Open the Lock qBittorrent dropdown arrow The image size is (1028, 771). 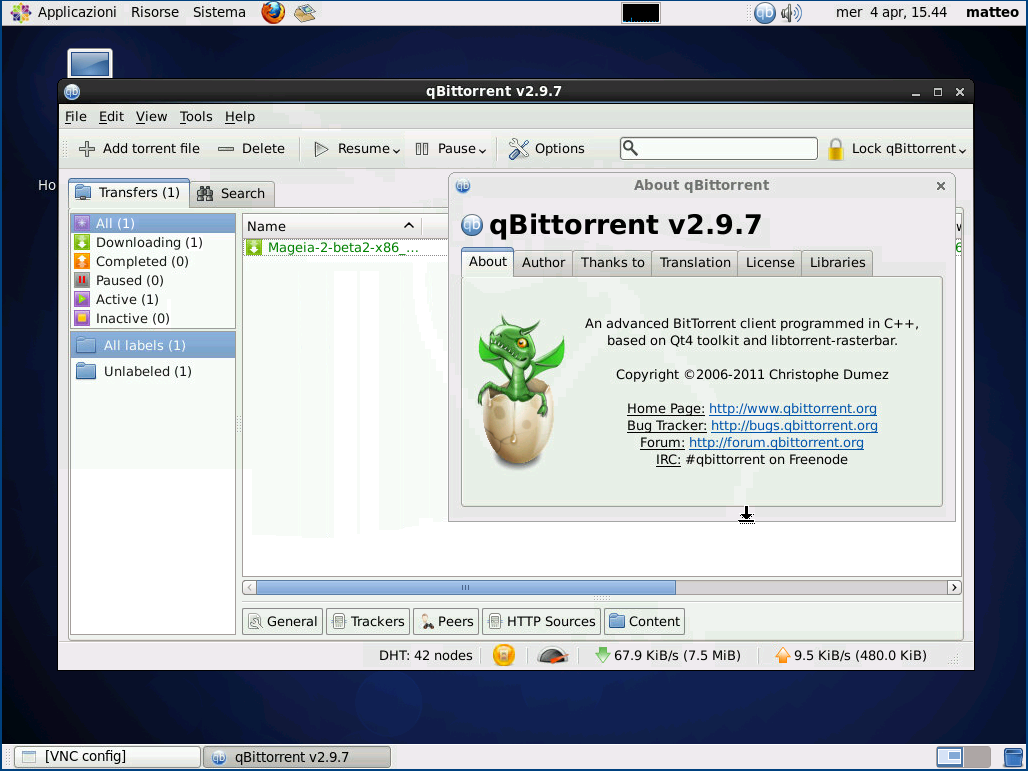click(962, 150)
